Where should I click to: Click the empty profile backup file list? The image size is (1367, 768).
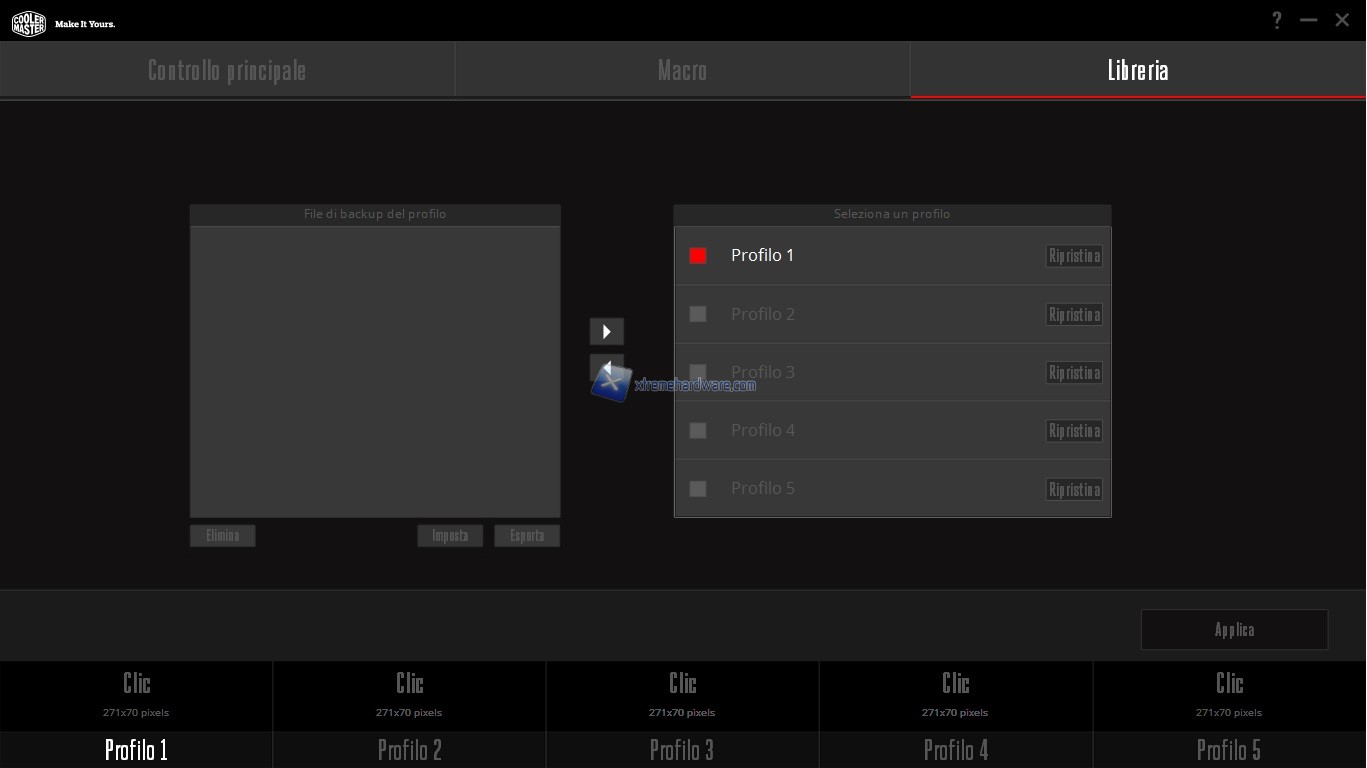click(x=375, y=371)
